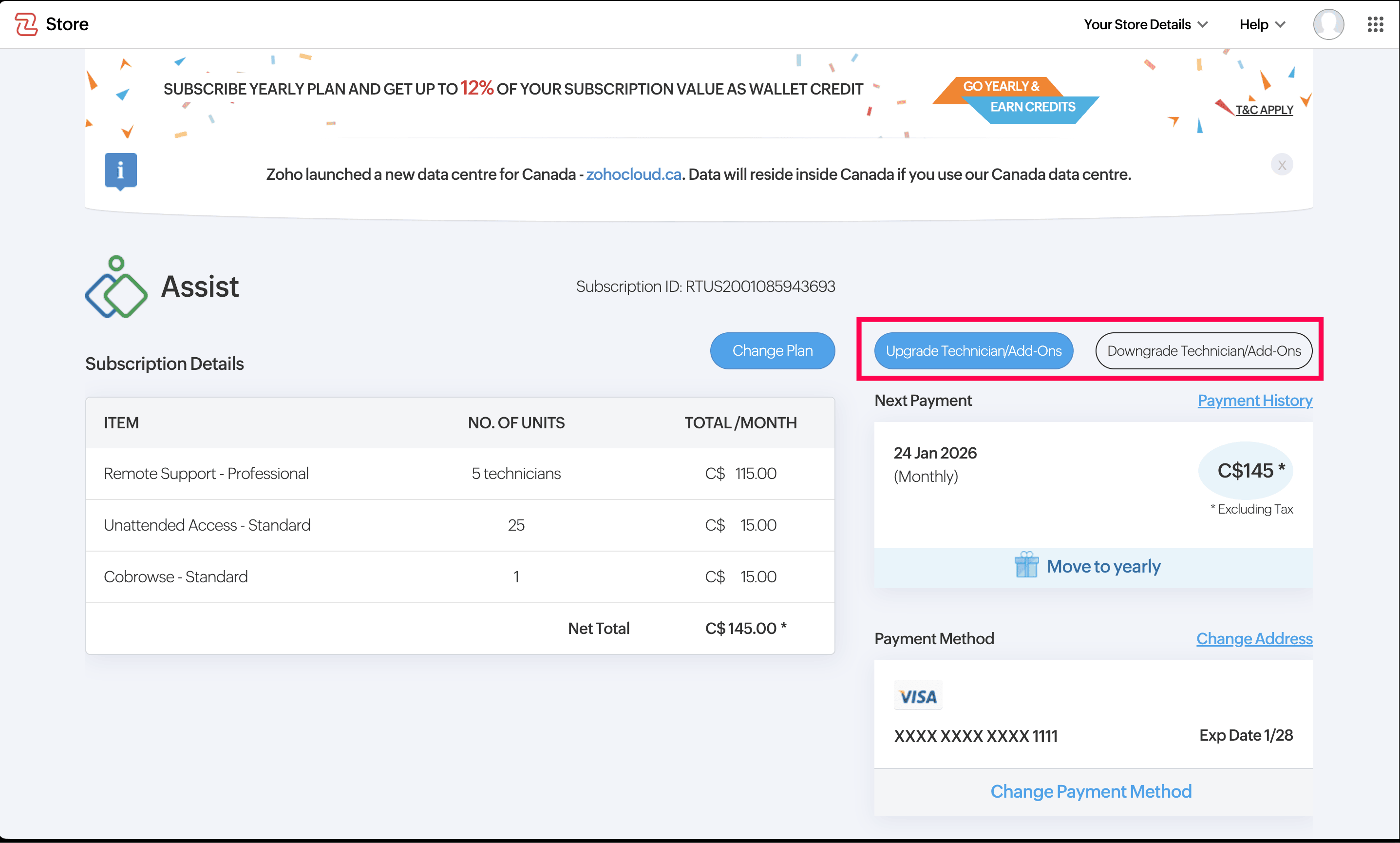Expand Your Store Details dropdown

point(1145,24)
